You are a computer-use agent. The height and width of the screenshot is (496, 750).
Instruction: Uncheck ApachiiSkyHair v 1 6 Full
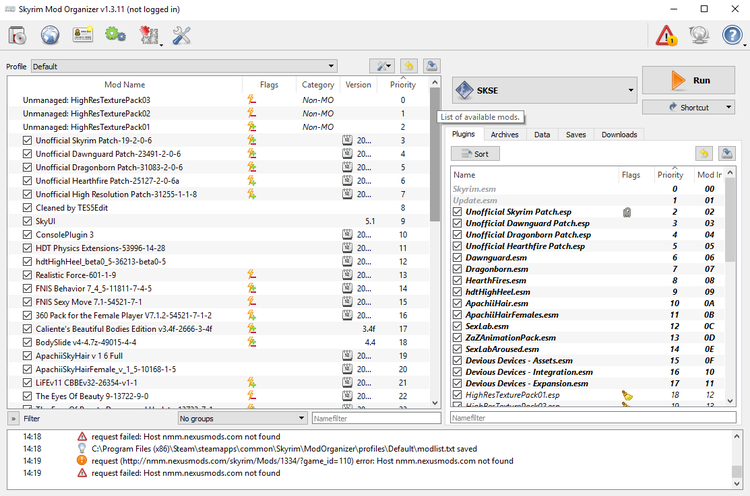click(x=27, y=355)
